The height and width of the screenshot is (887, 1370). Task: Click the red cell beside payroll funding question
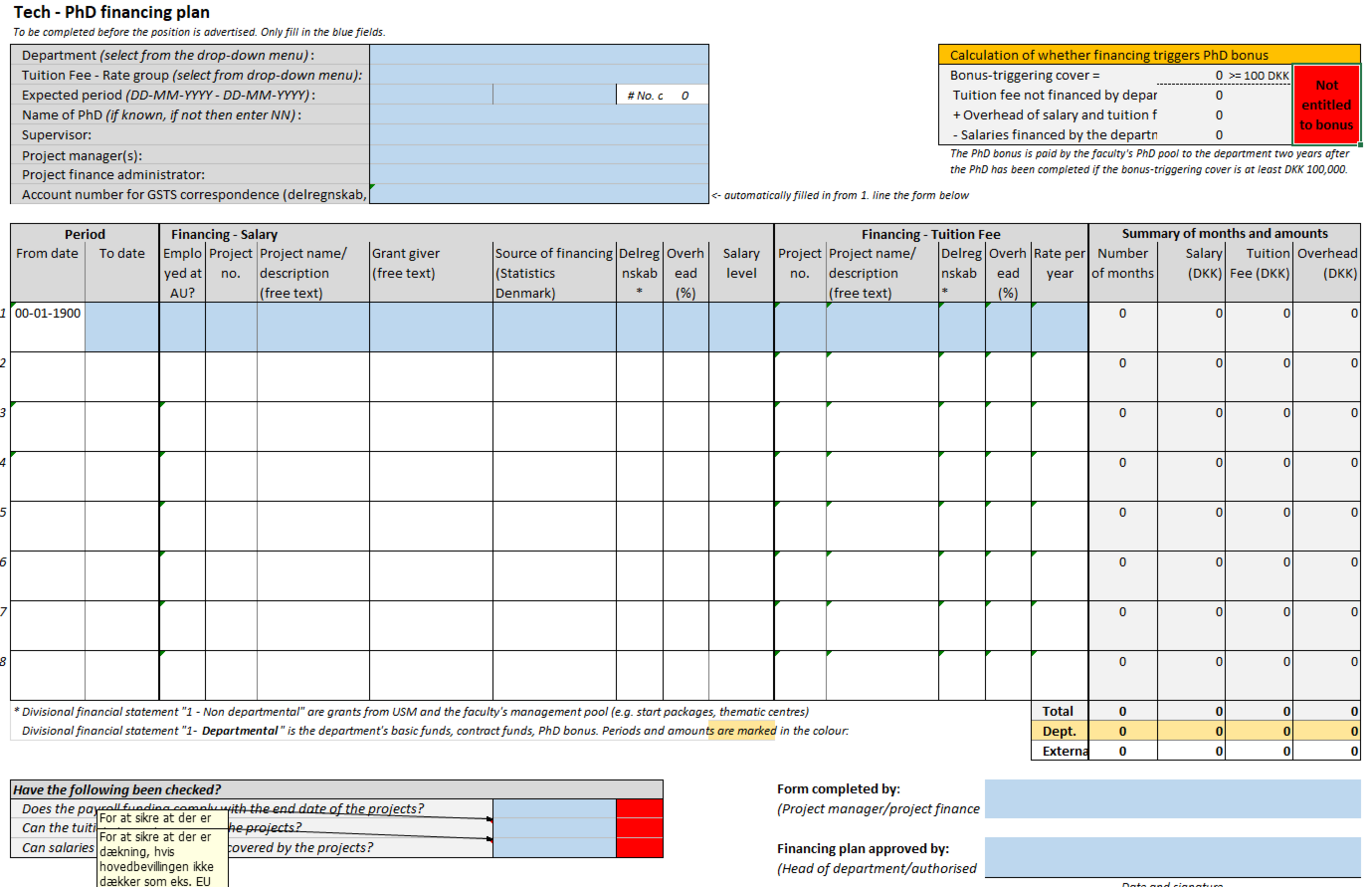[639, 809]
